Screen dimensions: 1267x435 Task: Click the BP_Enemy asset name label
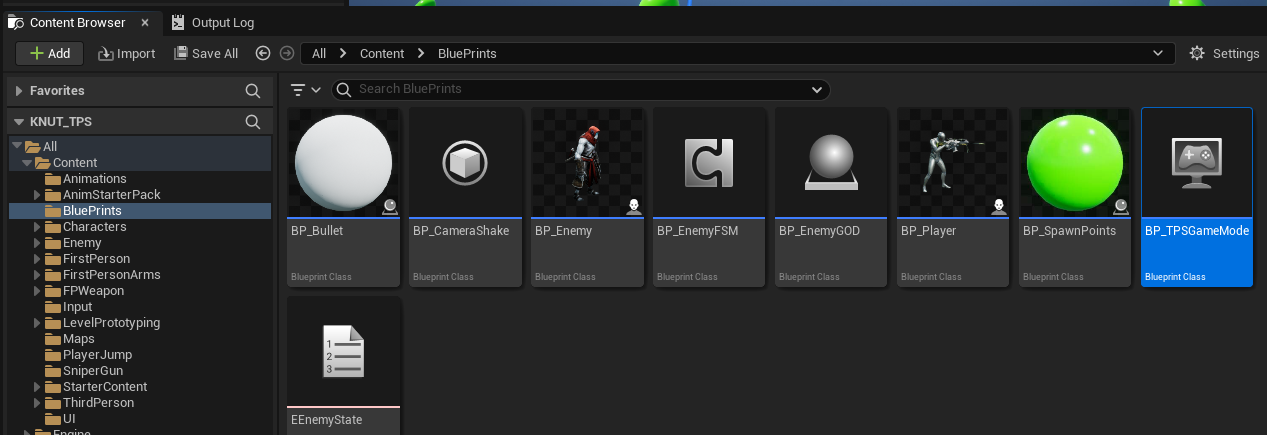(563, 231)
